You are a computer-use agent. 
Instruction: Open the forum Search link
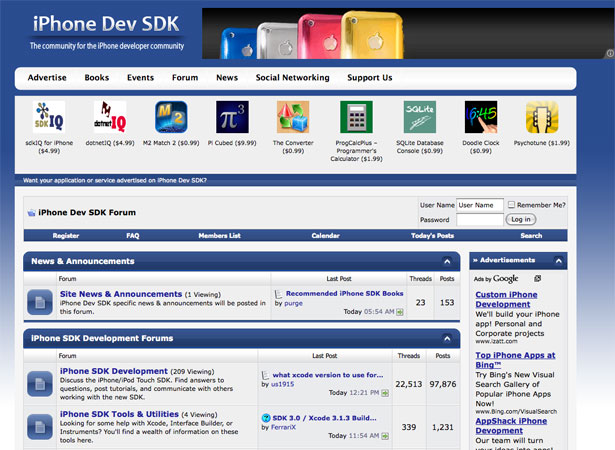coord(531,236)
